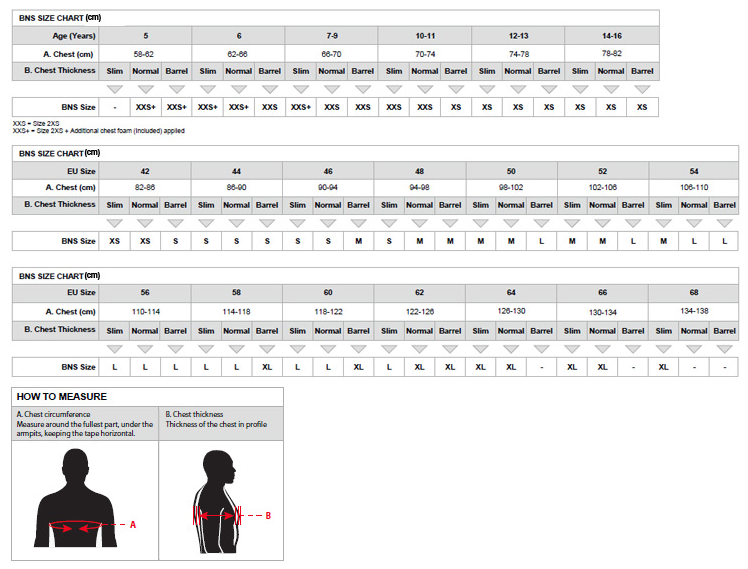Select the Age 7-9 column header
748x569 pixels.
[x=331, y=36]
